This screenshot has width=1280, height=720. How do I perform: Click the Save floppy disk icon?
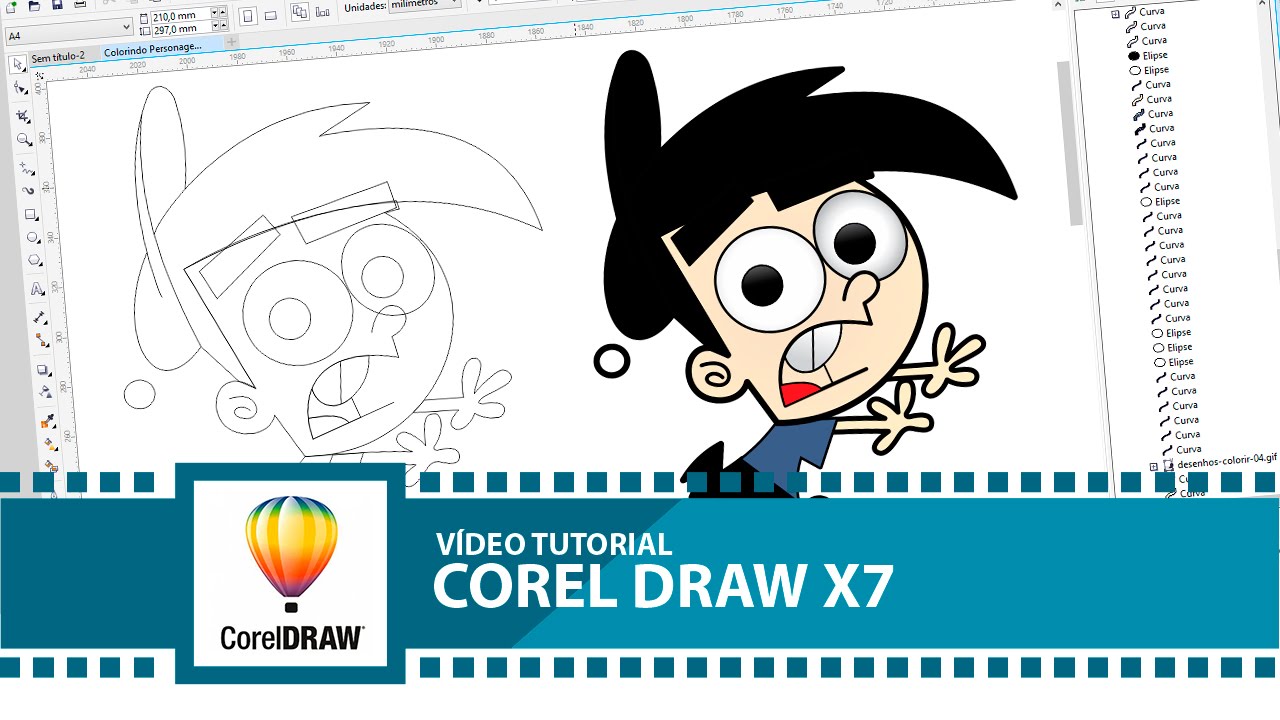57,5
